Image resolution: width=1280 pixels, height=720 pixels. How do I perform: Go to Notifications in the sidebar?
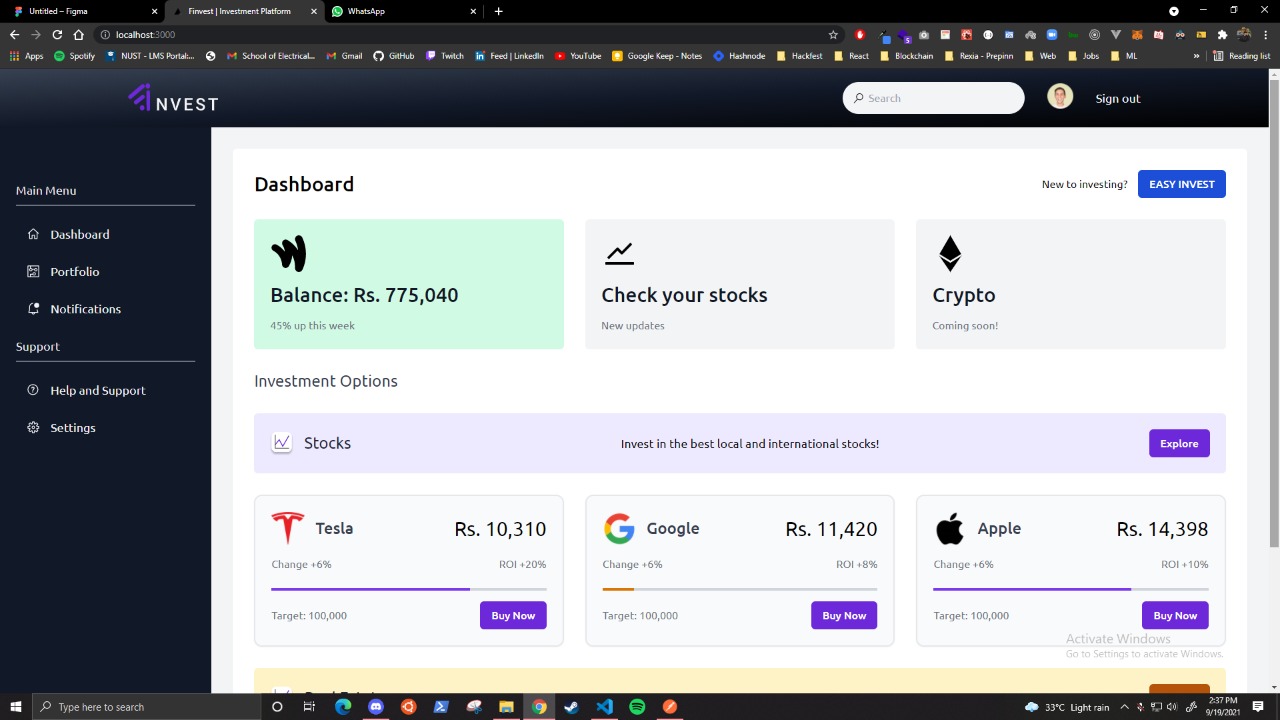(x=85, y=309)
